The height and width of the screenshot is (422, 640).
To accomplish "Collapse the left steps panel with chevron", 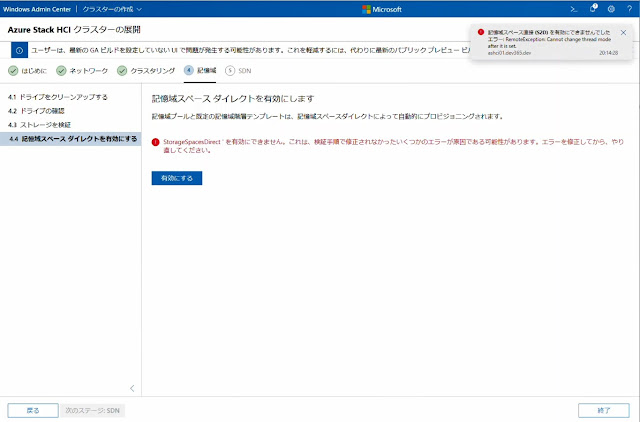I will [132, 388].
